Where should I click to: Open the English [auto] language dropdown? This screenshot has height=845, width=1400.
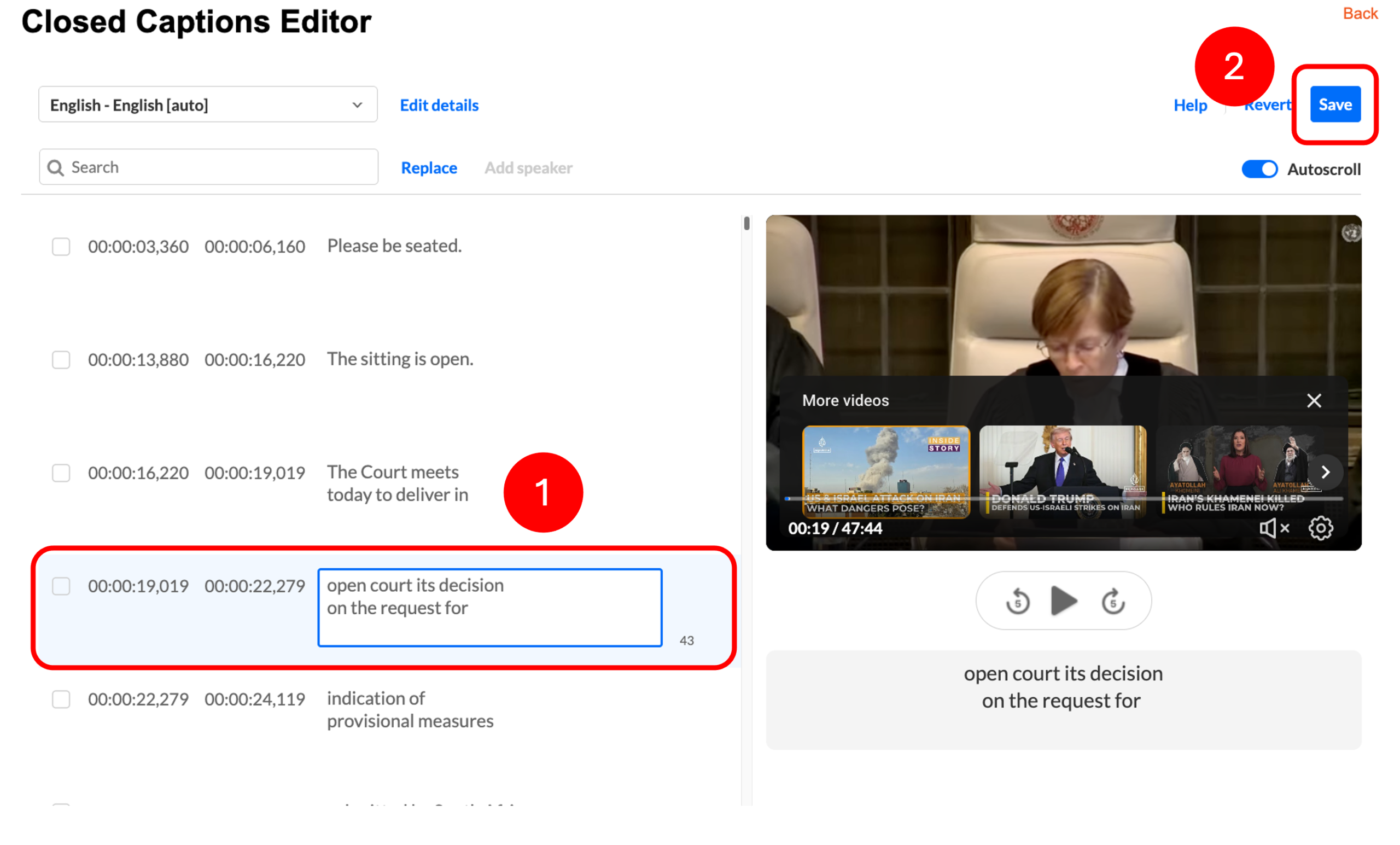tap(207, 104)
